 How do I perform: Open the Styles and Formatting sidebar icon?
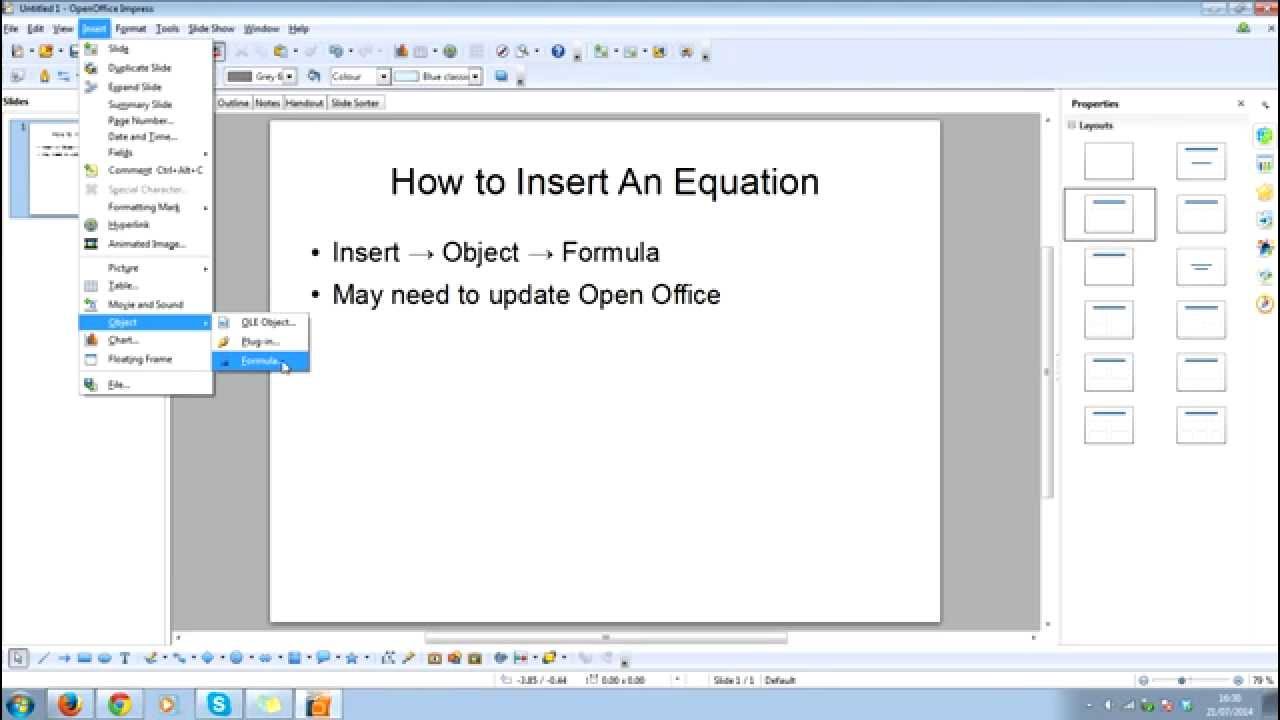(1264, 247)
